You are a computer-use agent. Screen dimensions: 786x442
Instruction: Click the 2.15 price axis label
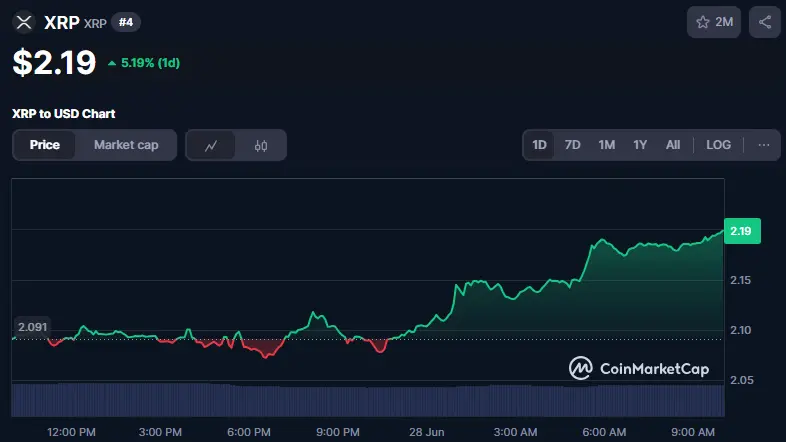point(740,280)
